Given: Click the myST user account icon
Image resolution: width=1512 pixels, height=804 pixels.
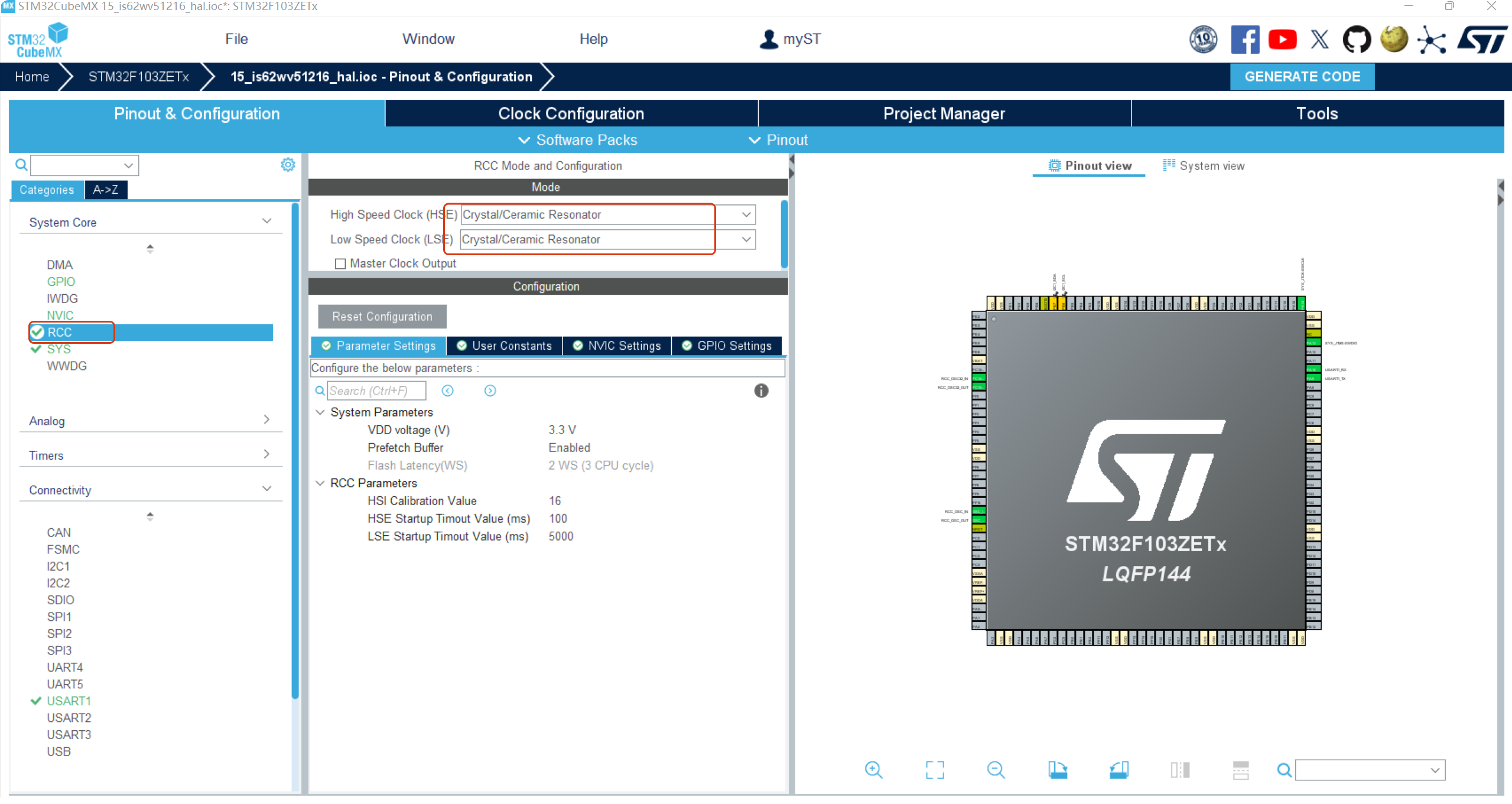Looking at the screenshot, I should click(x=769, y=40).
